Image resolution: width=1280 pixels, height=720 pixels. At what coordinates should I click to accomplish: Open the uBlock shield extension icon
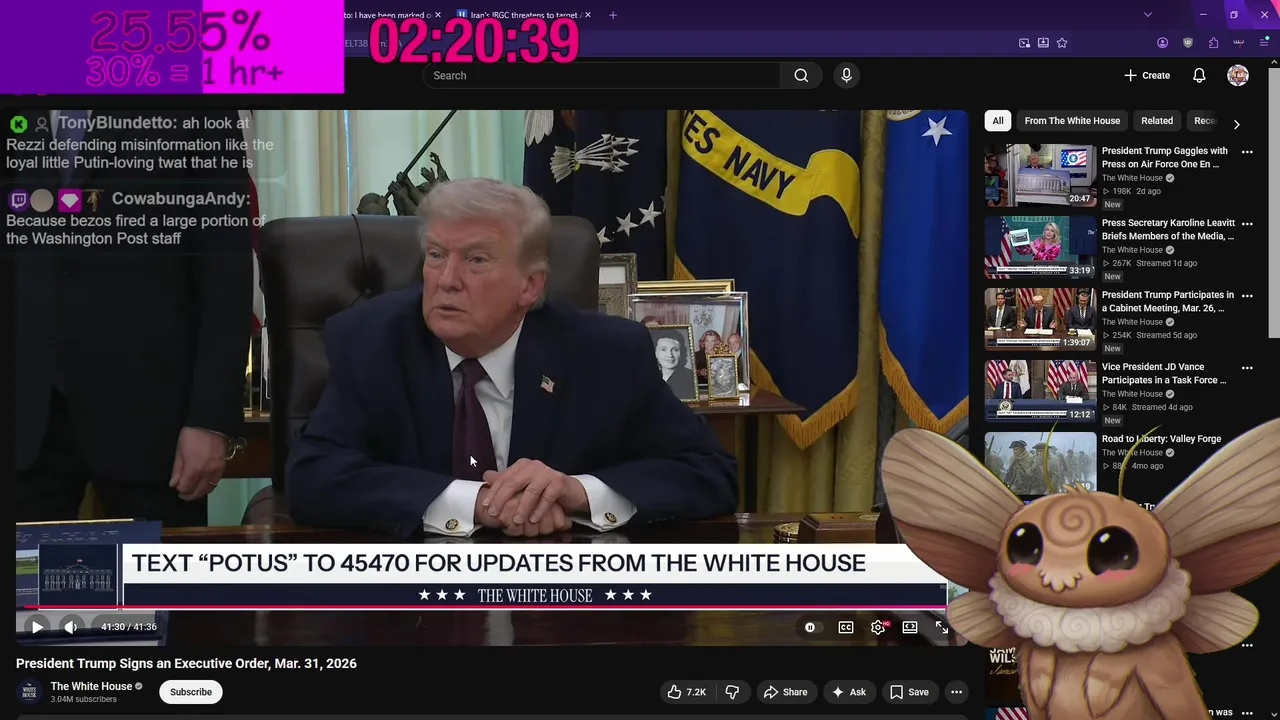tap(1188, 43)
